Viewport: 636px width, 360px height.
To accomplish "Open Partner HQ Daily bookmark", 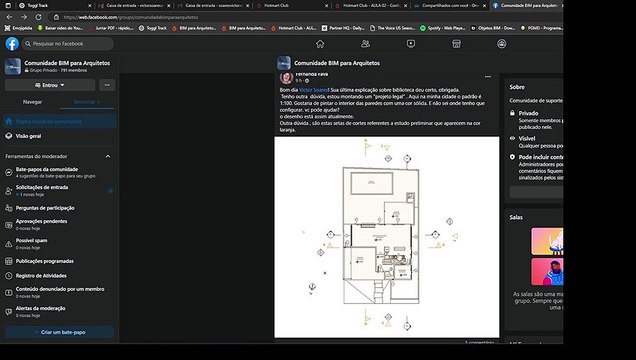I will click(x=344, y=28).
